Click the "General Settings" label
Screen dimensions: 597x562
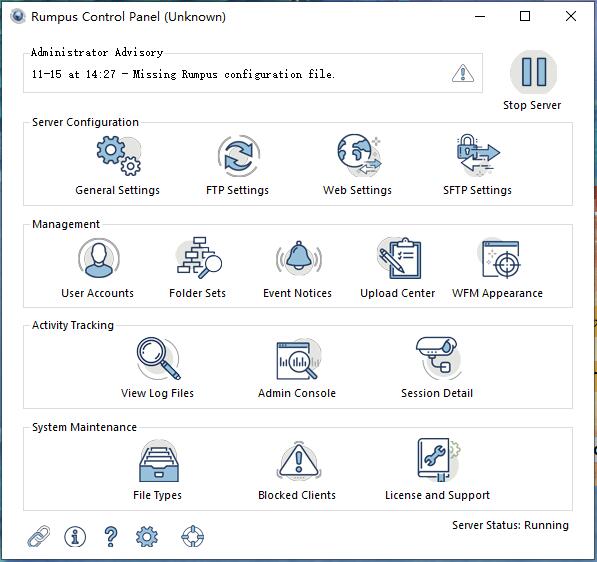117,190
